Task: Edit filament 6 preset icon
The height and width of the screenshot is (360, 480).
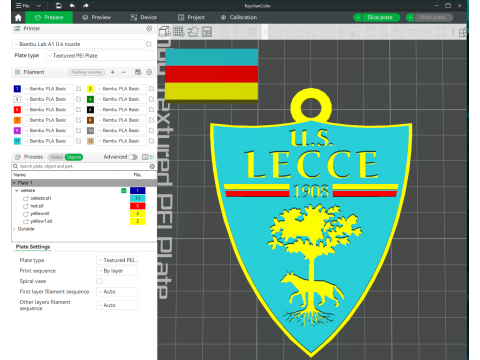Action: click(x=152, y=110)
